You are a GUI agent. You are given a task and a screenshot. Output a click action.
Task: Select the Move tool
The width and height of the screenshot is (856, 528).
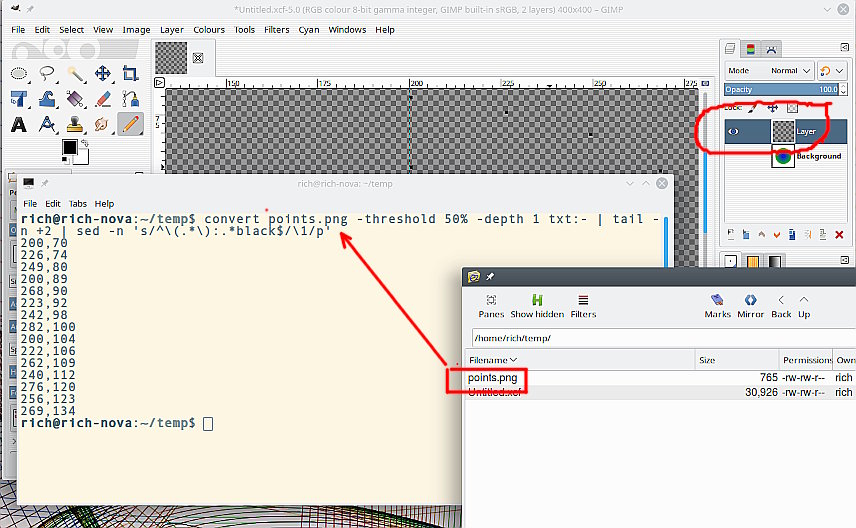[x=103, y=73]
